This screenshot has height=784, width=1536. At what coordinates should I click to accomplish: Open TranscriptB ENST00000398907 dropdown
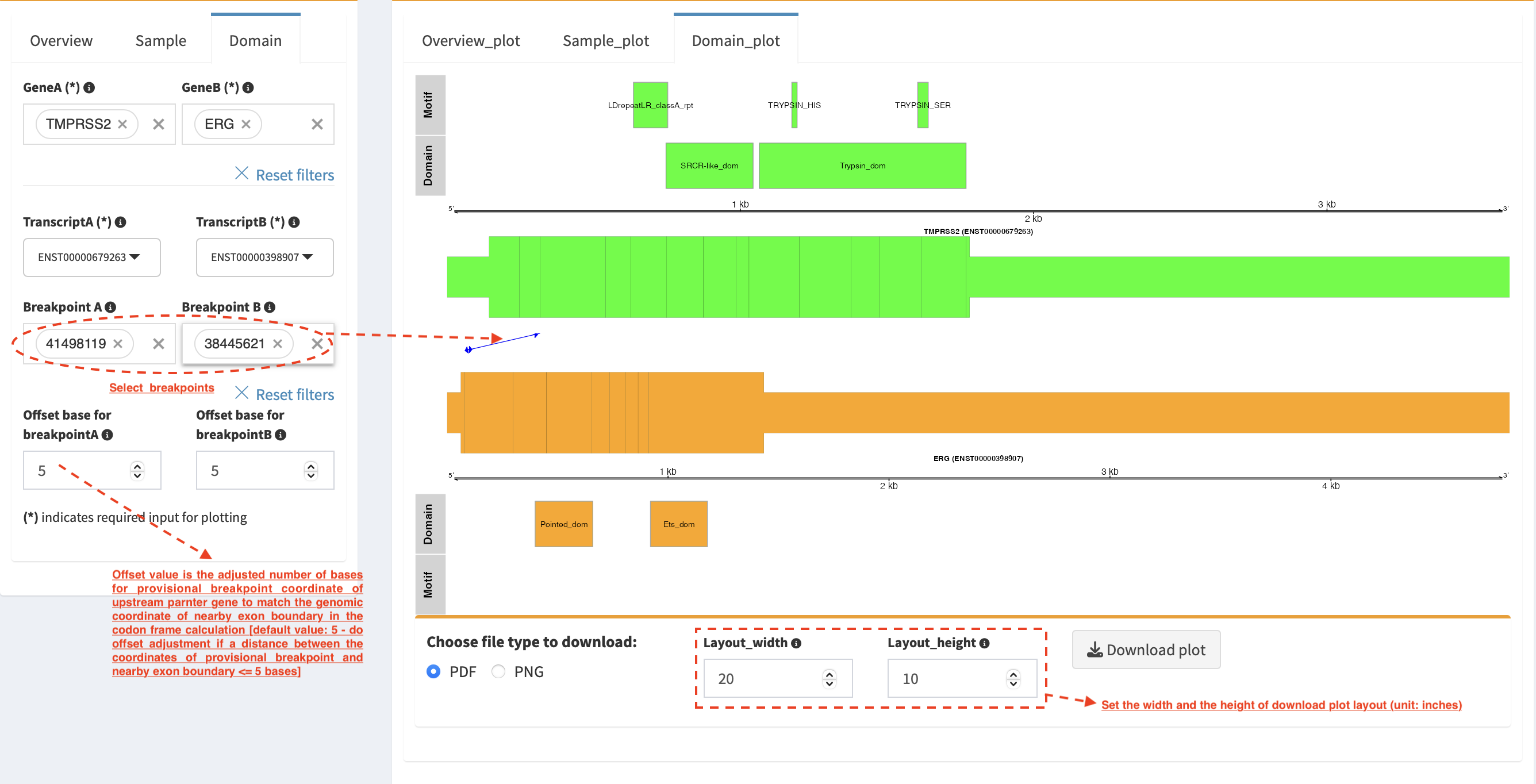pyautogui.click(x=265, y=257)
